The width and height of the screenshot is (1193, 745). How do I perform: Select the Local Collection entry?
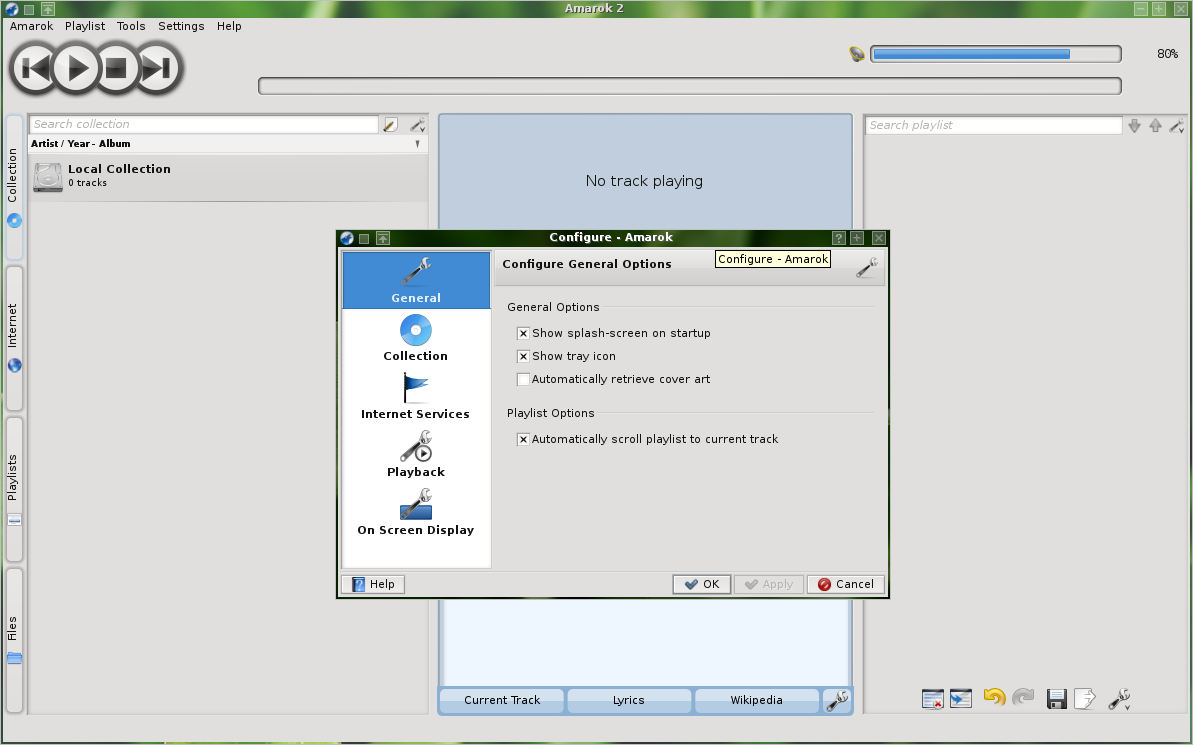(x=227, y=177)
